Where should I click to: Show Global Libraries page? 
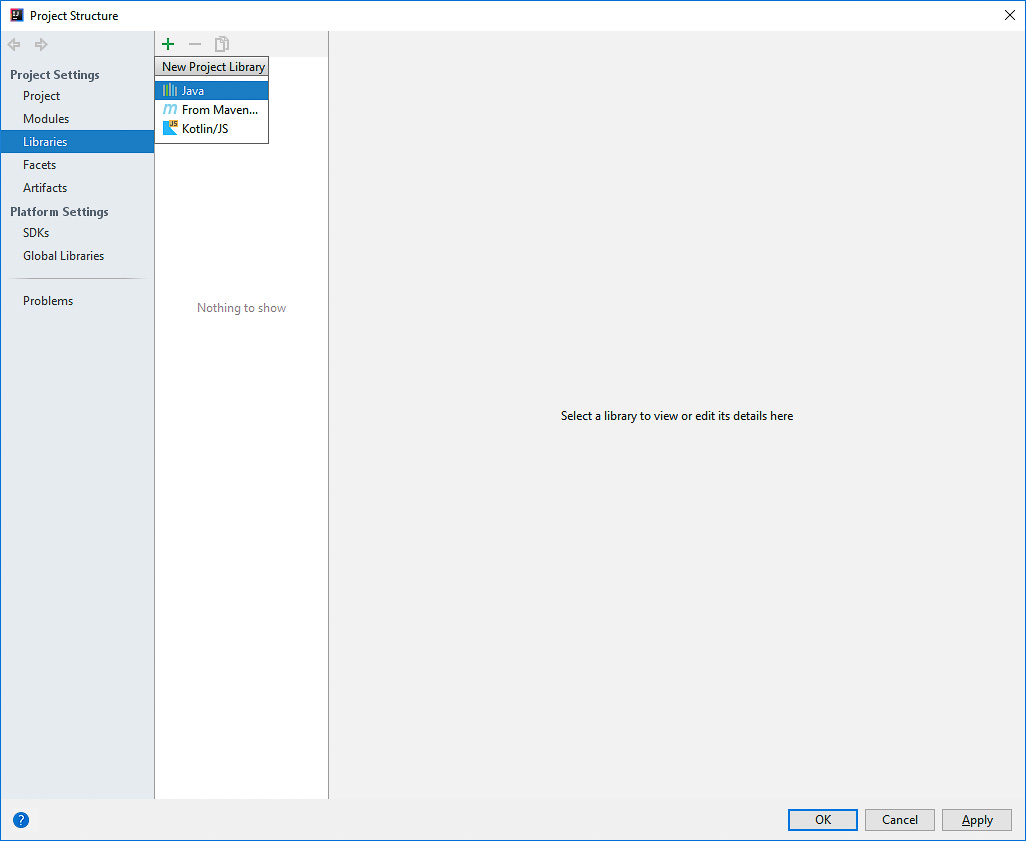click(x=63, y=256)
